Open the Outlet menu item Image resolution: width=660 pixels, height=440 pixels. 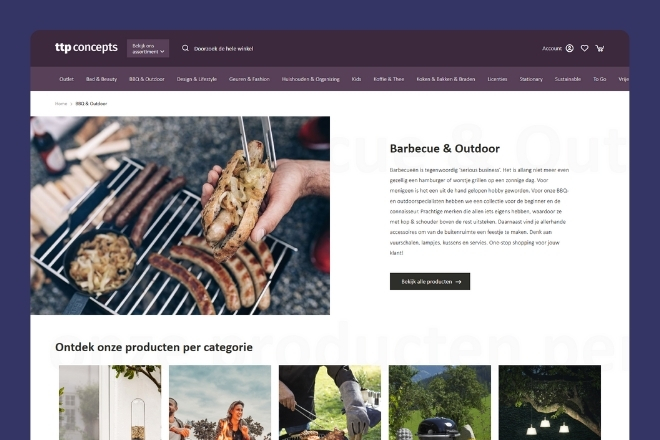click(x=67, y=79)
